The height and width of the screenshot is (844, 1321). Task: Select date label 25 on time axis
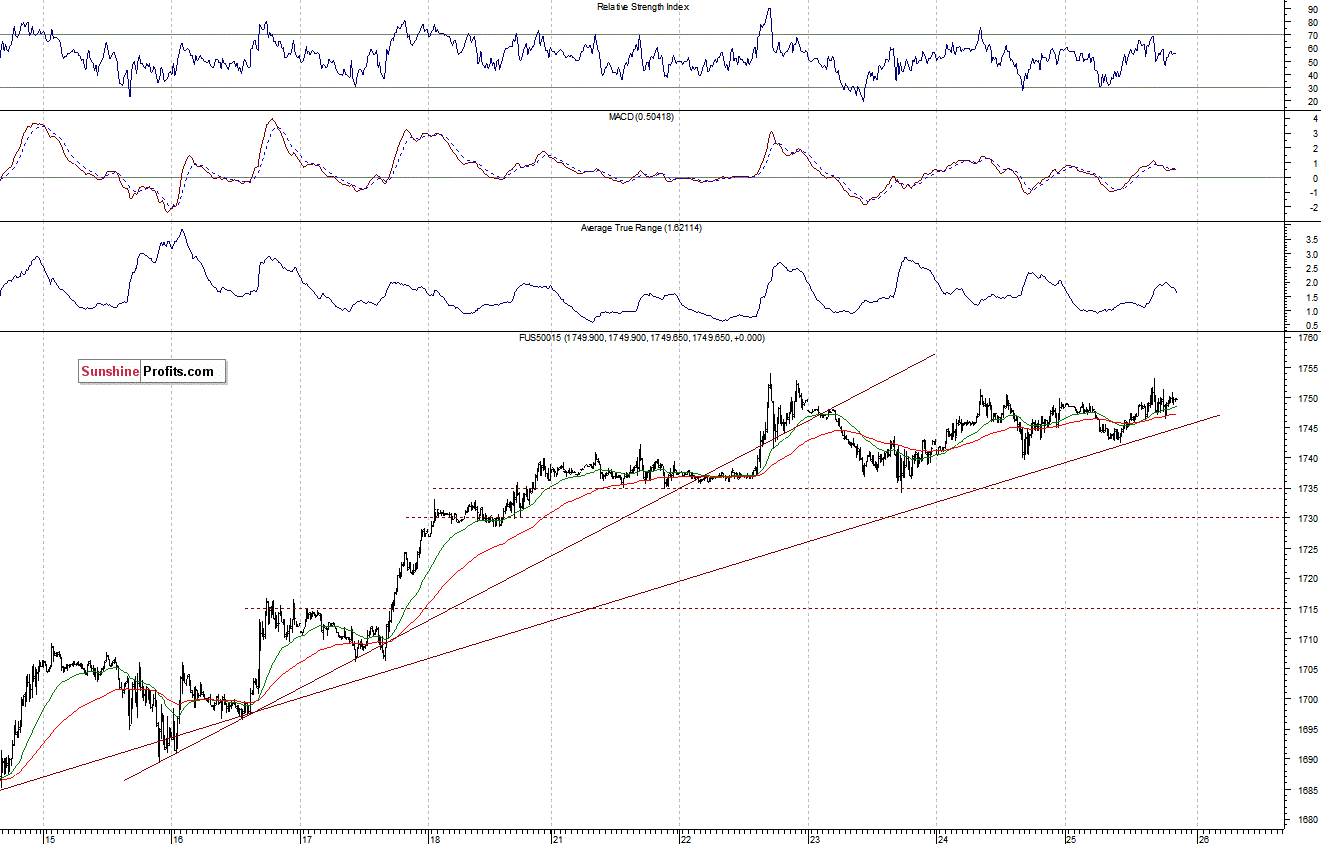click(1071, 838)
